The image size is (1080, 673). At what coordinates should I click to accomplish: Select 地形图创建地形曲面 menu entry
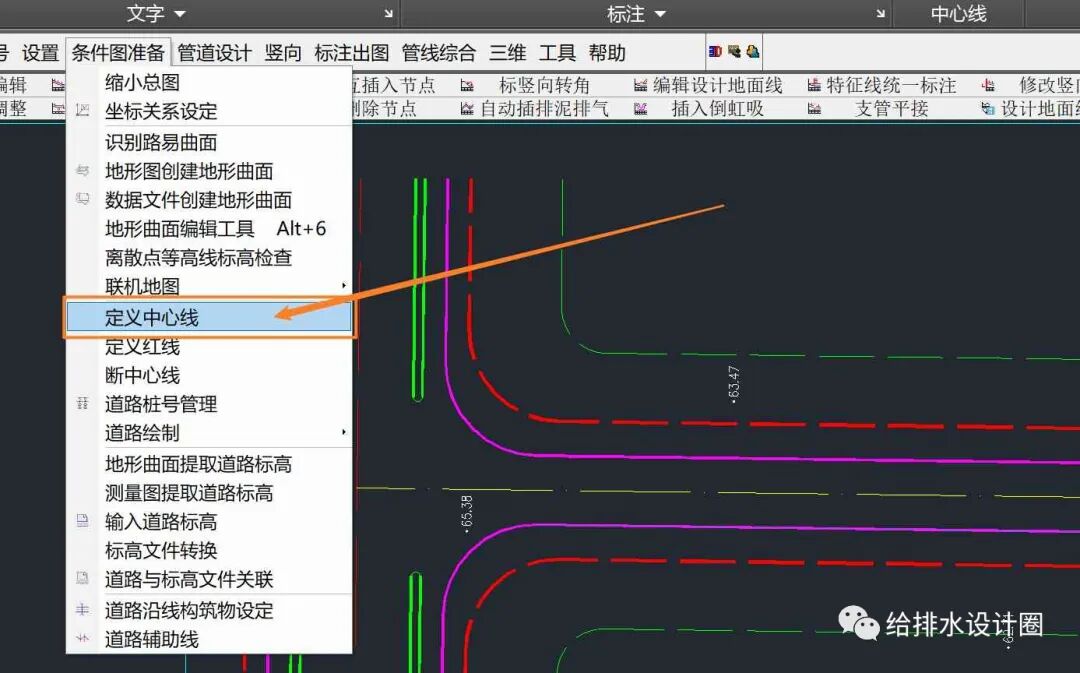pyautogui.click(x=209, y=171)
